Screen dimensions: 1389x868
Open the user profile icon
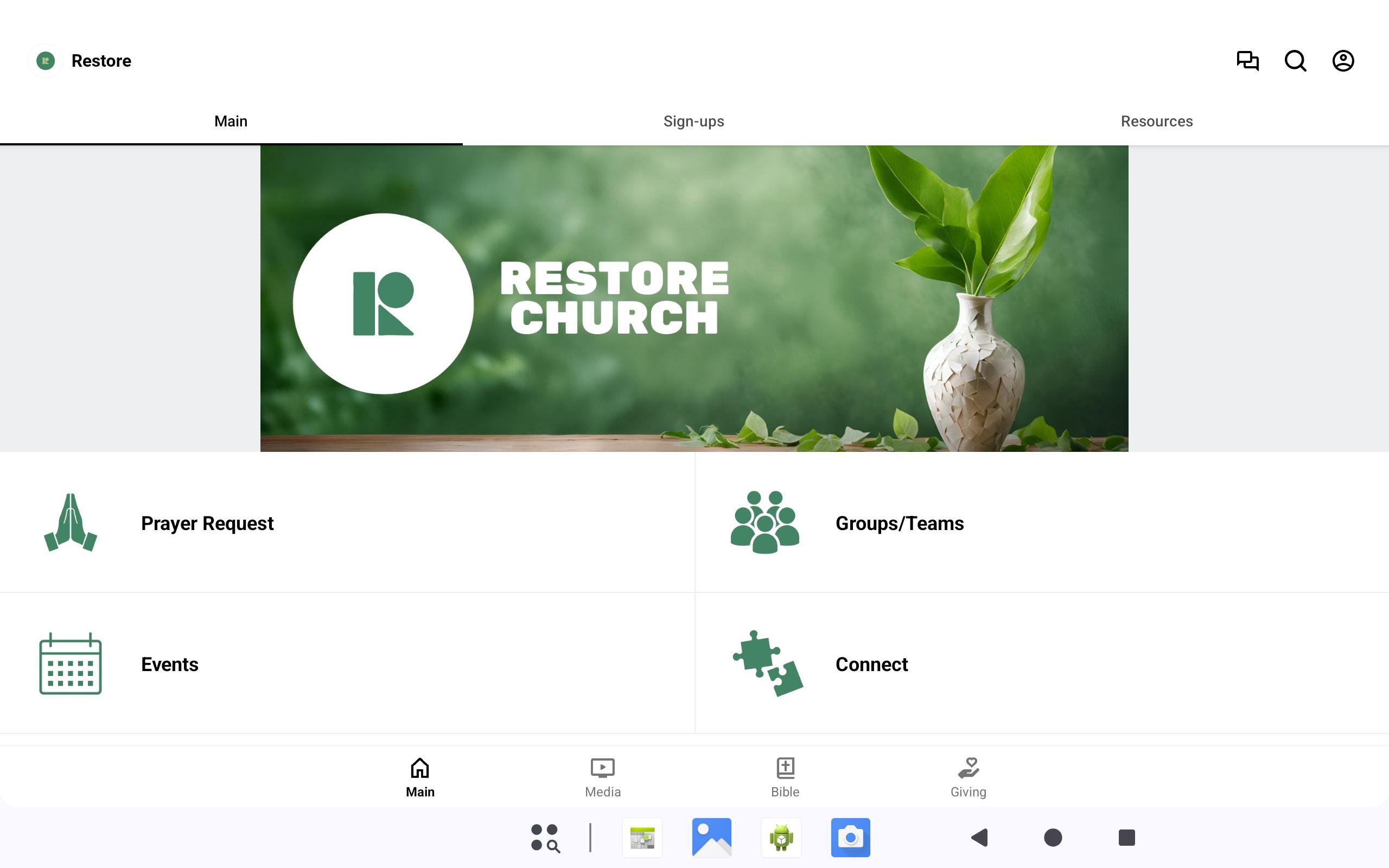[x=1342, y=61]
